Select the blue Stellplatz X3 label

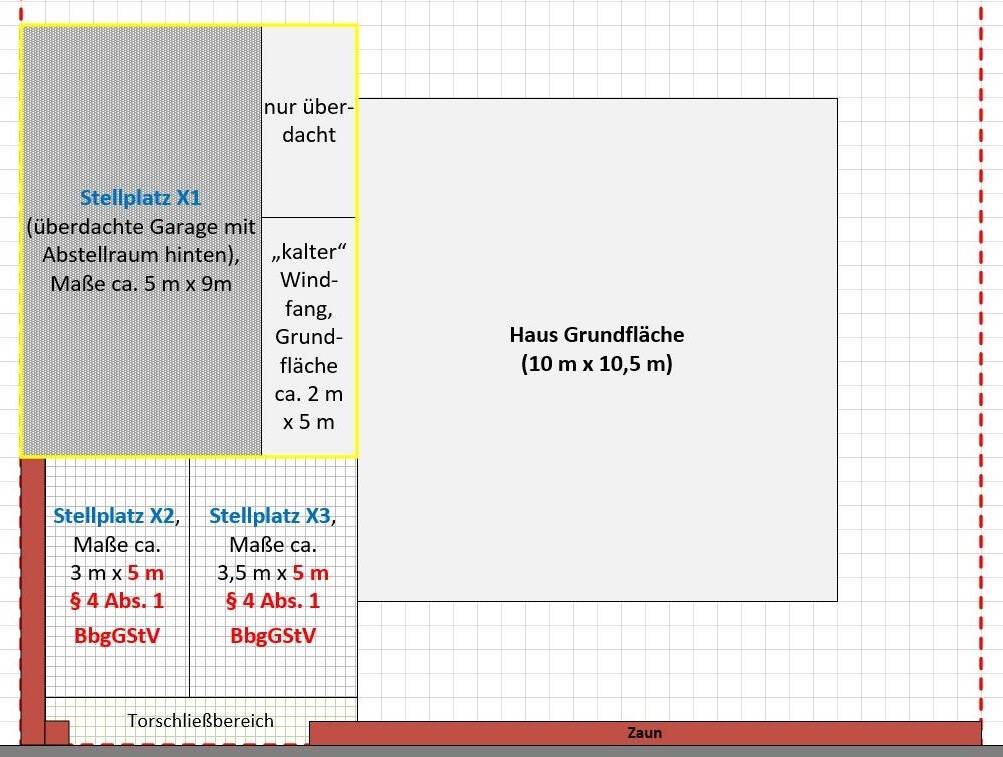tap(270, 516)
